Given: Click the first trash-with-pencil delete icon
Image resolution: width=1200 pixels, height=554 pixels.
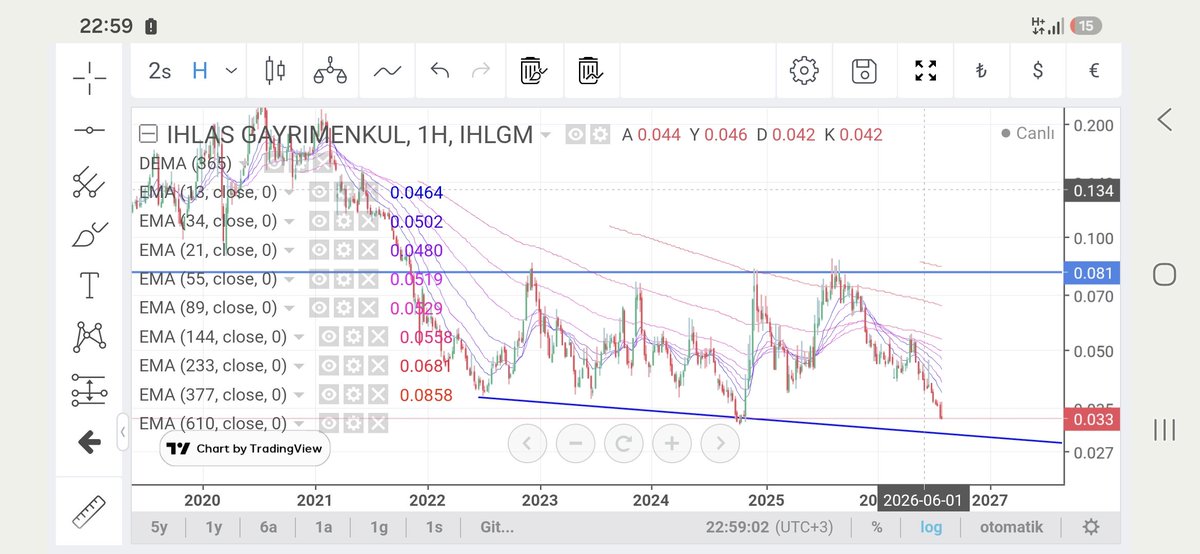Looking at the screenshot, I should 531,71.
